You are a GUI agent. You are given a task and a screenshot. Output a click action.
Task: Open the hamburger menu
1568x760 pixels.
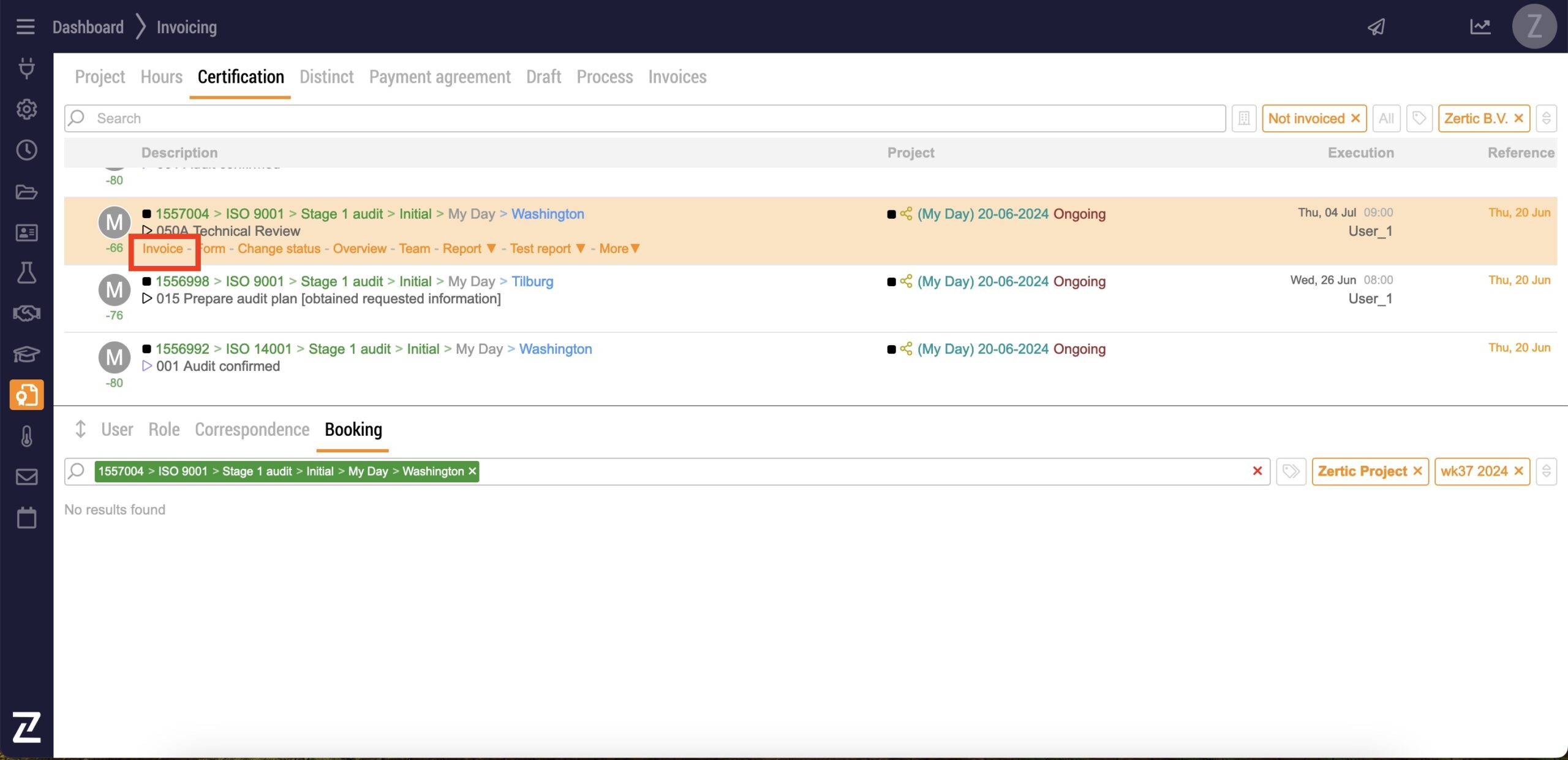(x=25, y=27)
